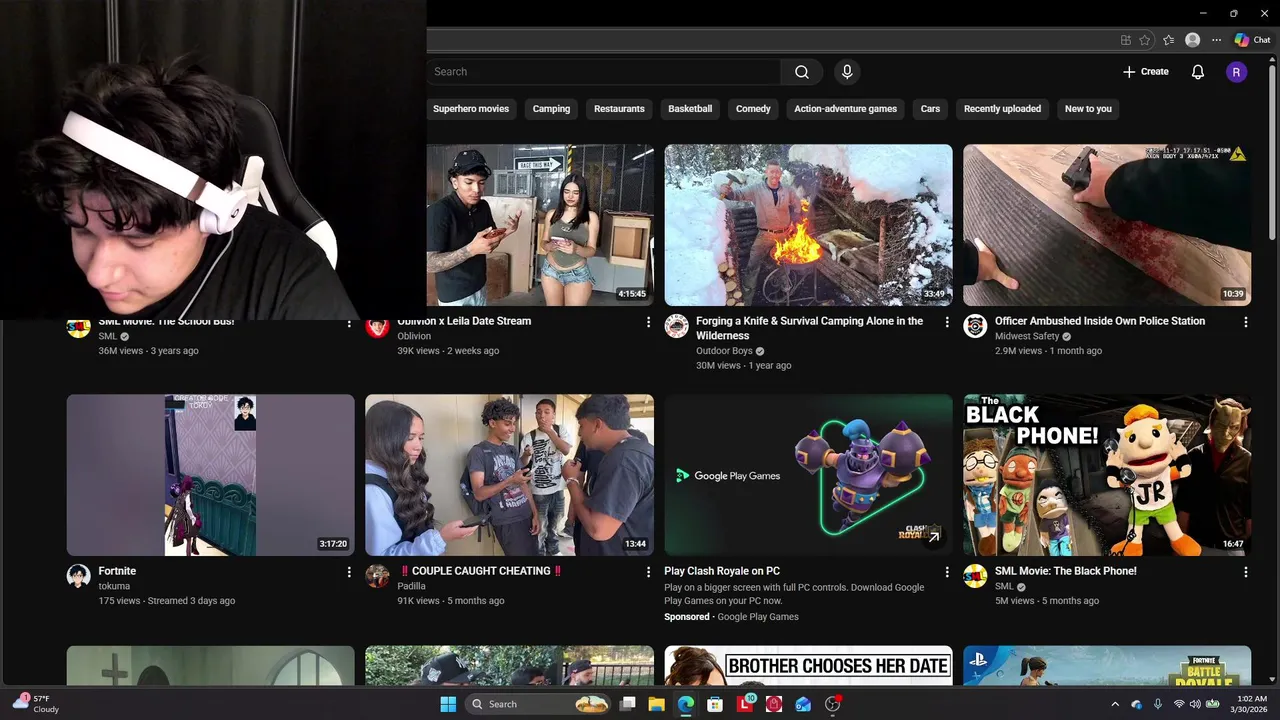
Task: Click the Outdoor Boys channel avatar
Action: coord(676,326)
